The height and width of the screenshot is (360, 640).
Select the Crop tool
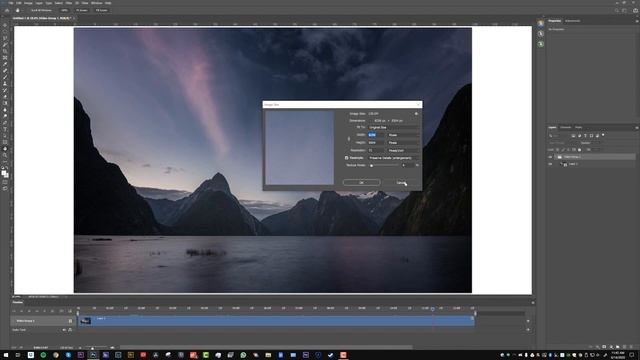point(5,51)
